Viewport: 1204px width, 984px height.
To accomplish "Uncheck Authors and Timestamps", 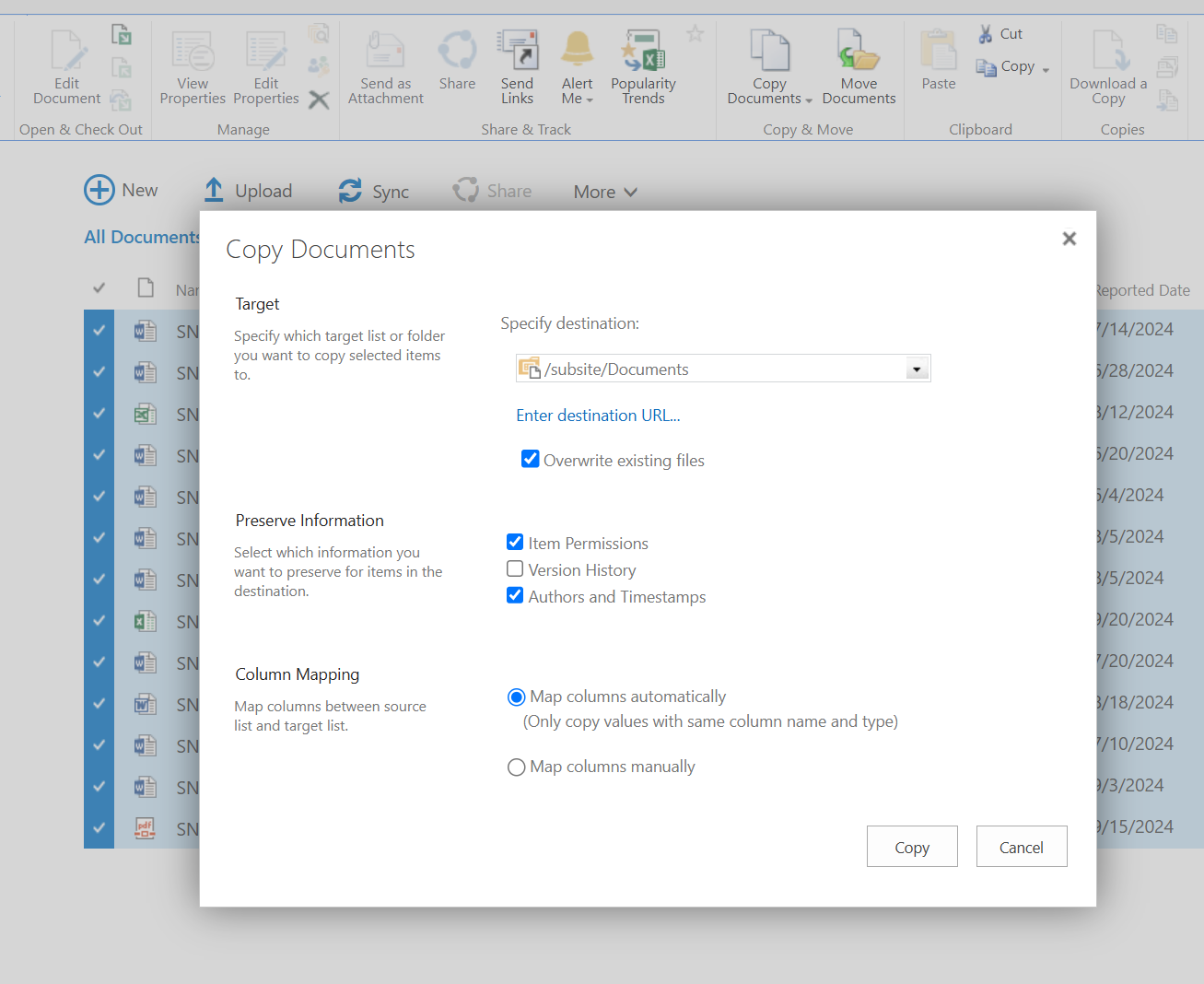I will 515,595.
